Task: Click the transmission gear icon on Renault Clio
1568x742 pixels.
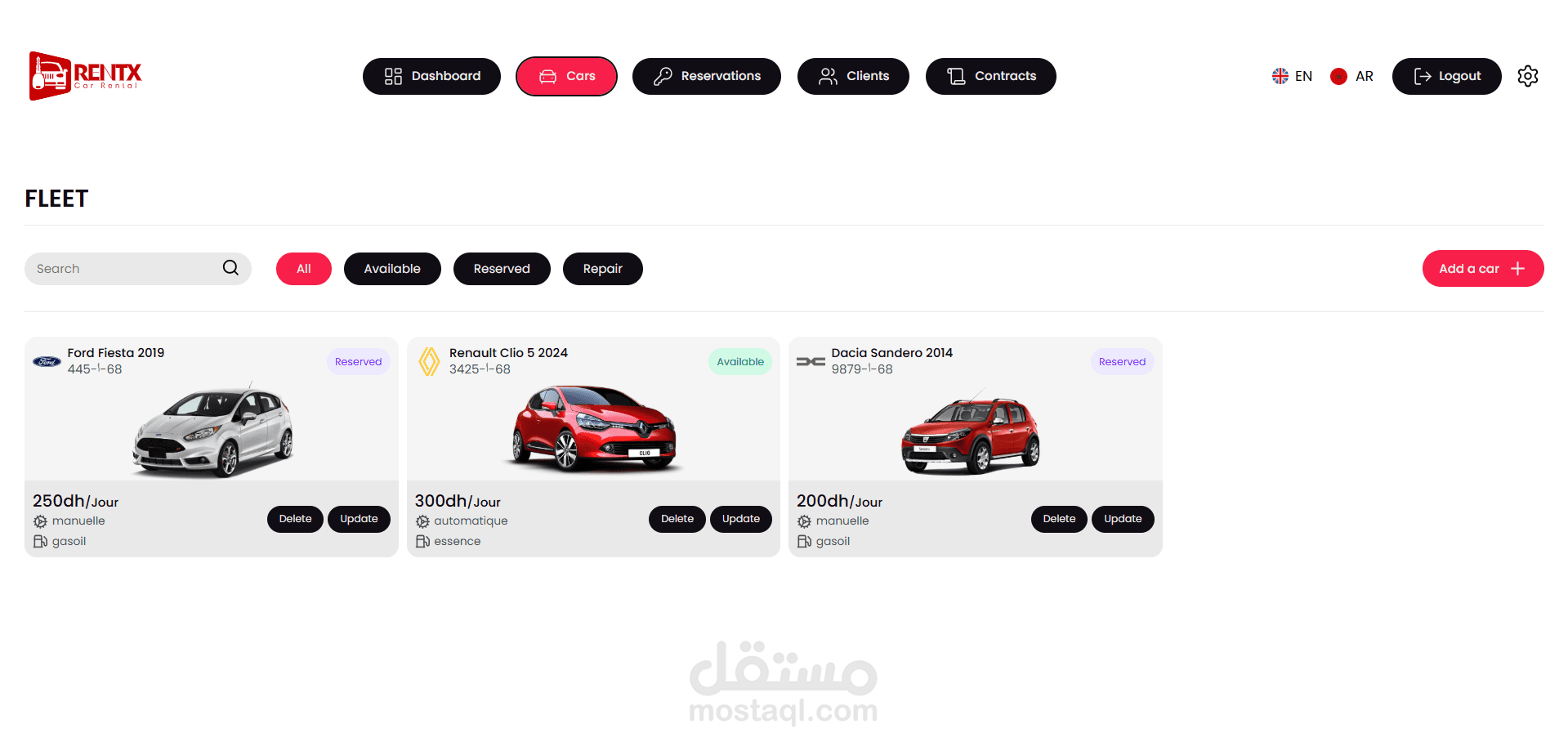Action: click(x=422, y=521)
